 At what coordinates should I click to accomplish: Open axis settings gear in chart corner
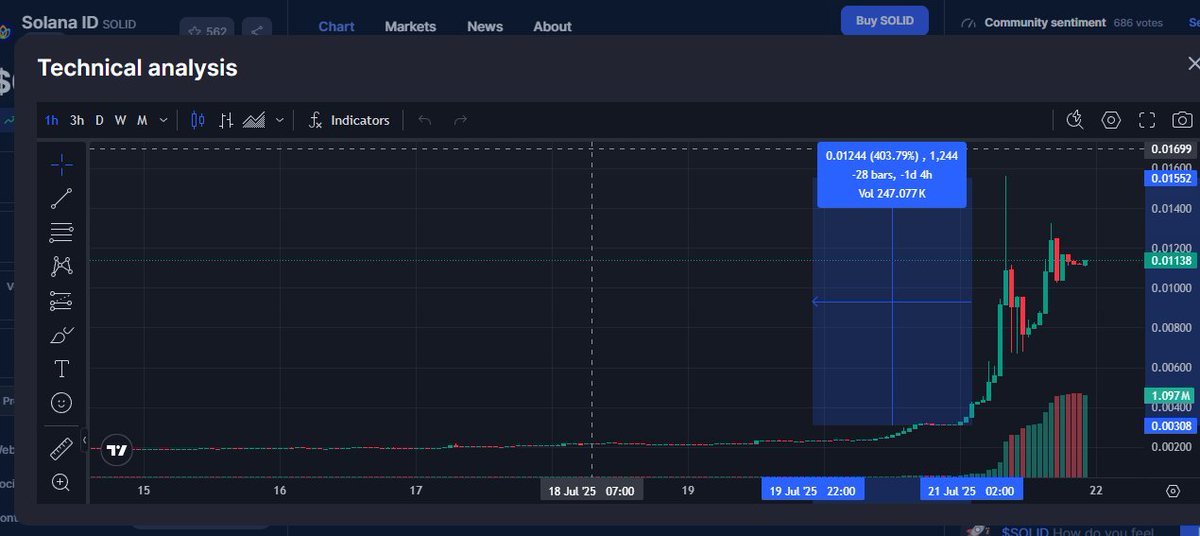point(1173,490)
